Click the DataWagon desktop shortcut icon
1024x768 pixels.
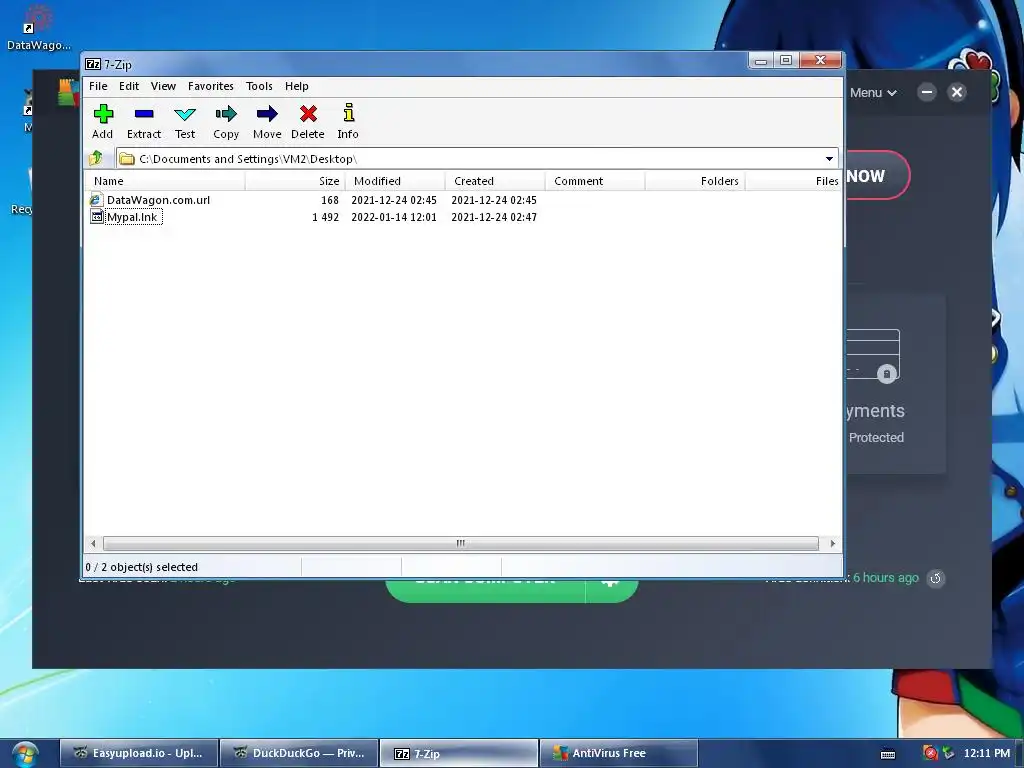coord(39,20)
